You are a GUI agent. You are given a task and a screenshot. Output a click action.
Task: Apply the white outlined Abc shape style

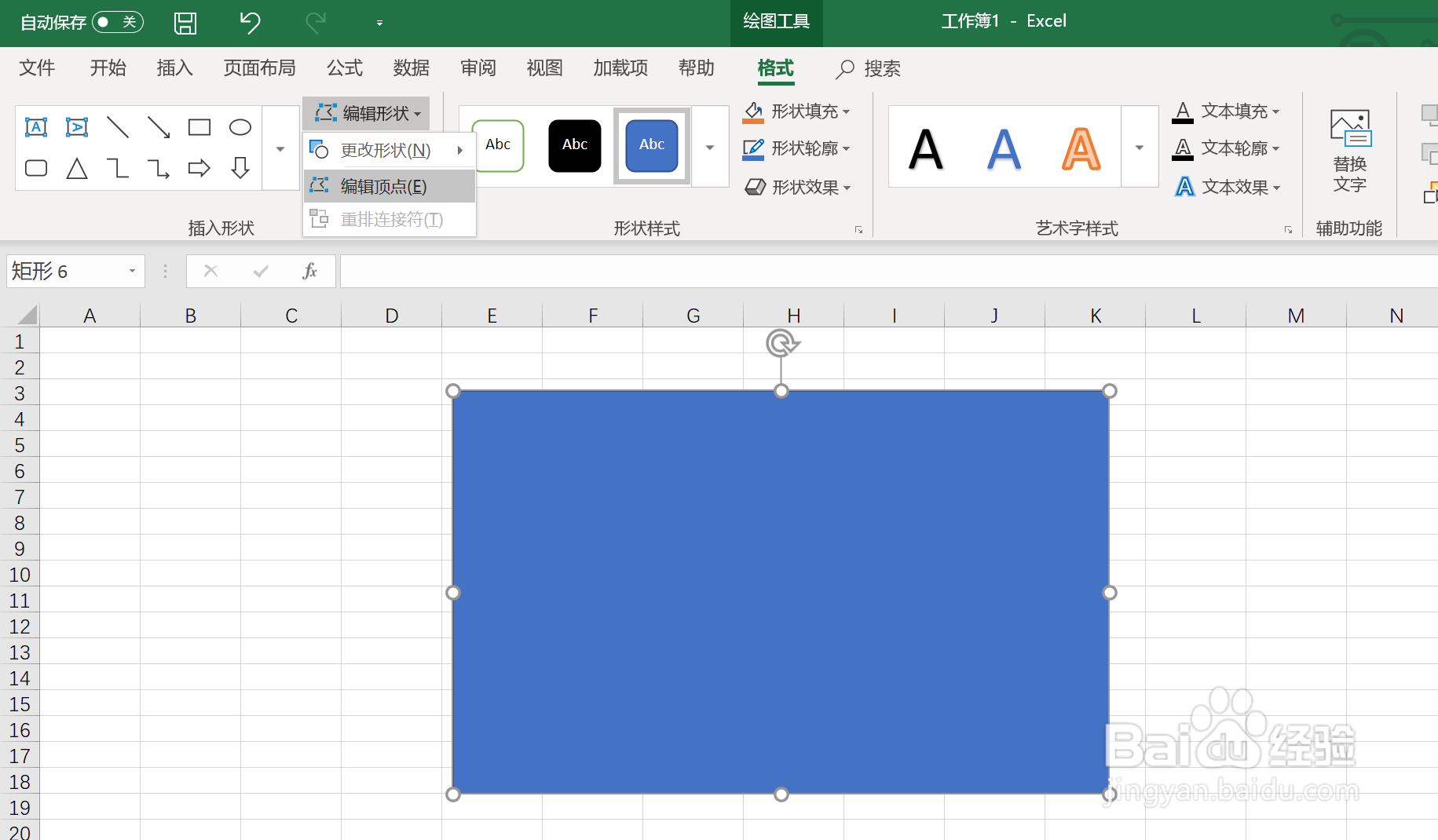[x=498, y=145]
